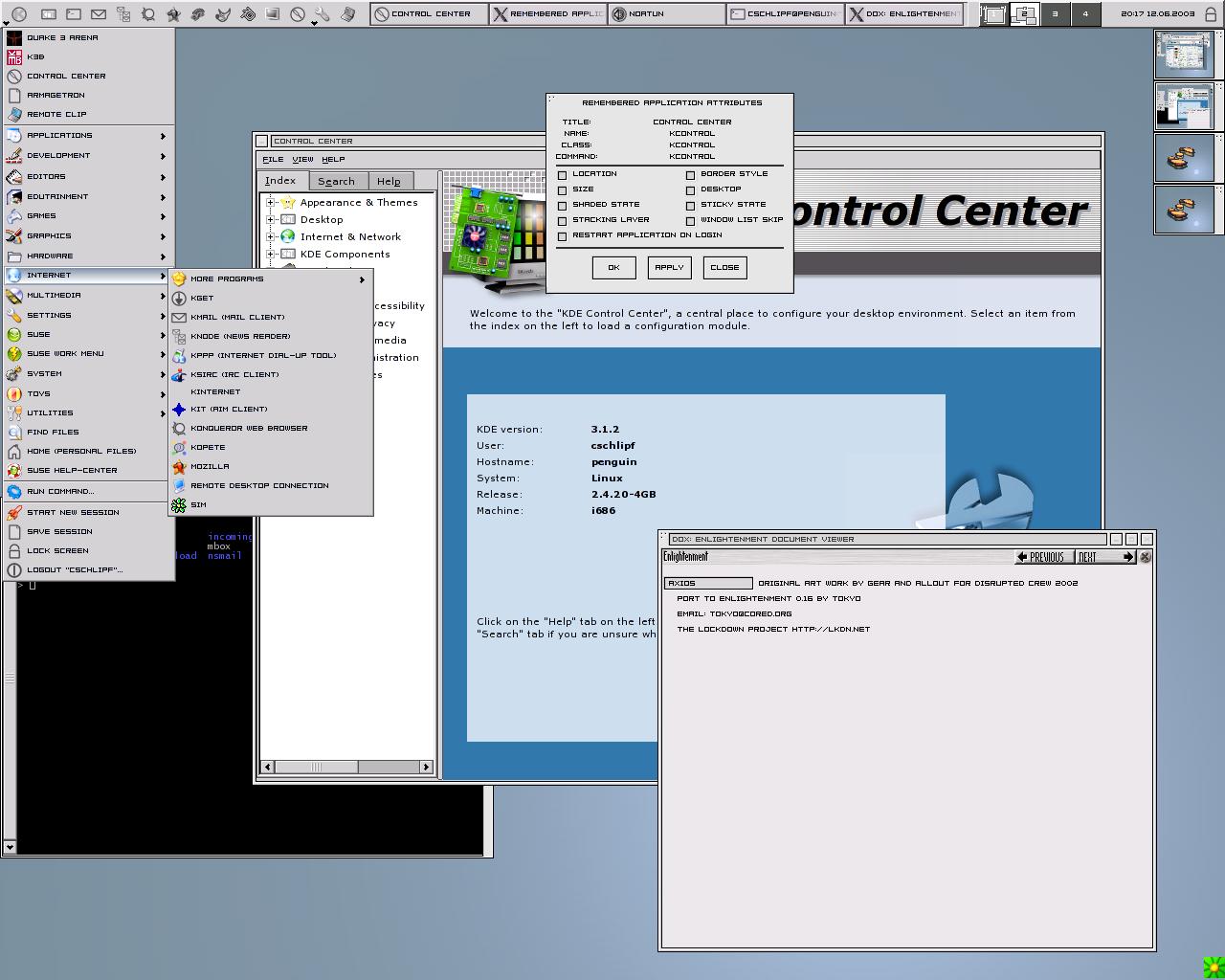
Task: Open KPPP Internet Dial-Up Tool
Action: click(x=270, y=355)
